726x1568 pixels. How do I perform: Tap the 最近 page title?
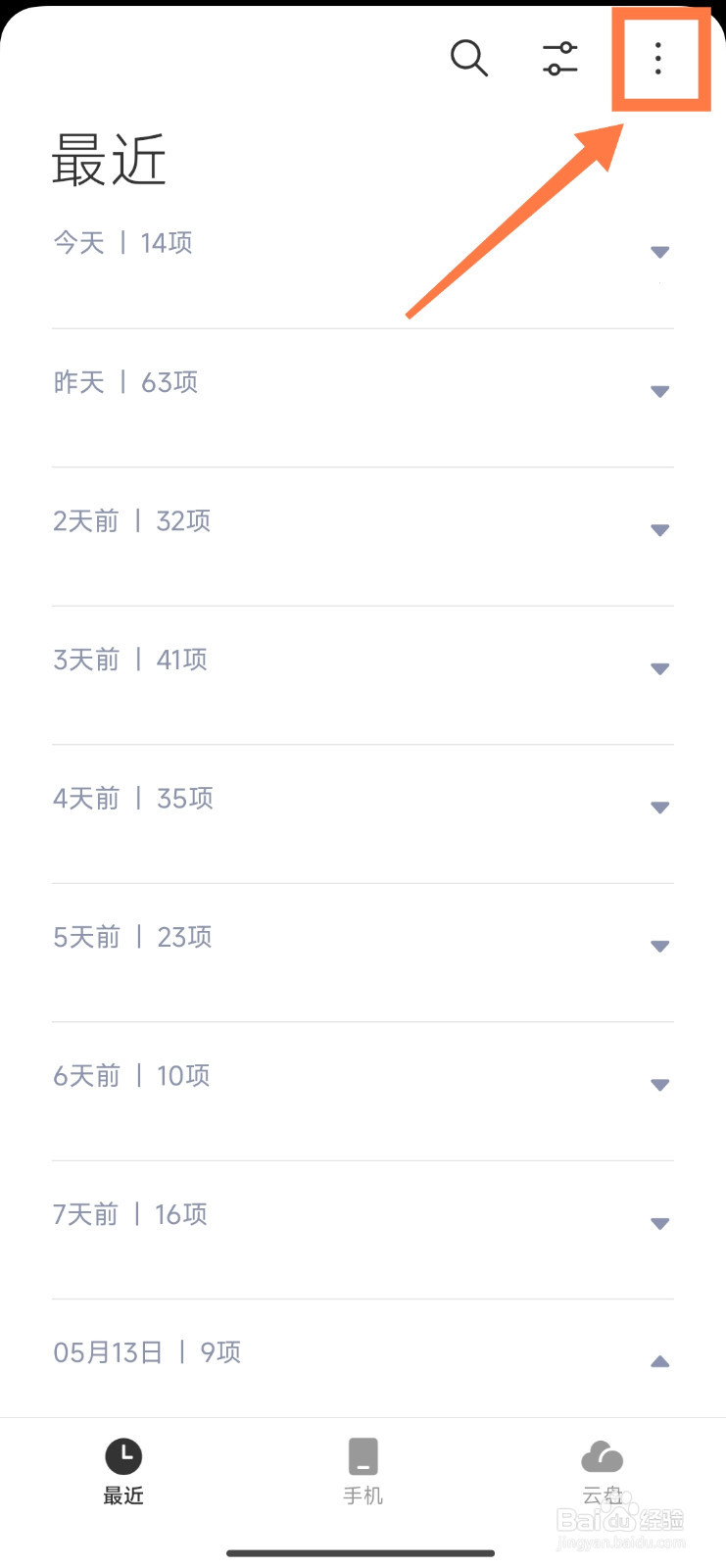point(109,161)
